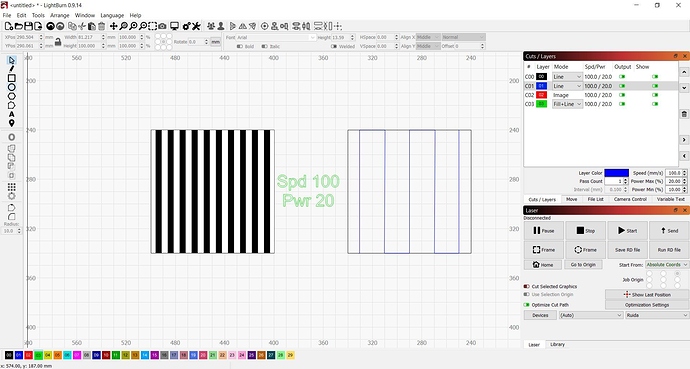Select the Text tool
Screen dimensions: 690x369
click(x=11, y=114)
